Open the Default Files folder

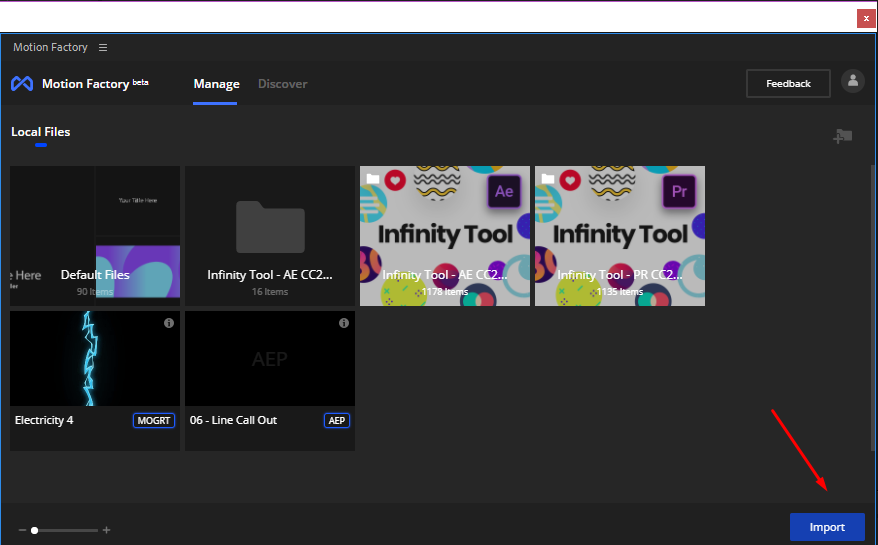pos(95,236)
